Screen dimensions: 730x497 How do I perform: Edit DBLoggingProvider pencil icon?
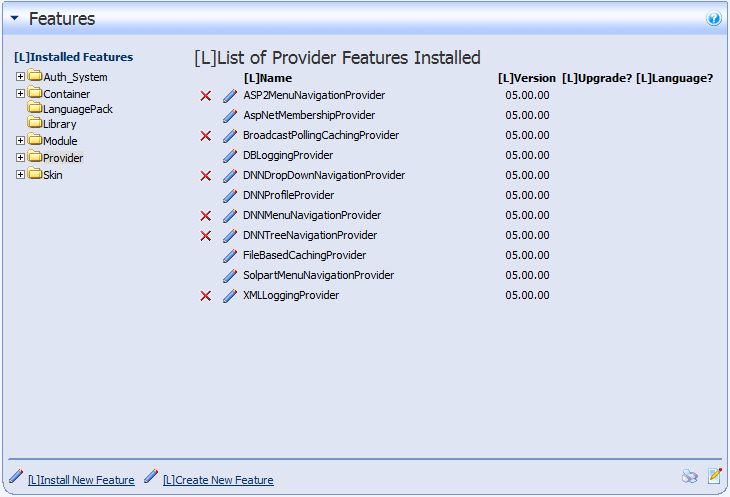pos(230,156)
